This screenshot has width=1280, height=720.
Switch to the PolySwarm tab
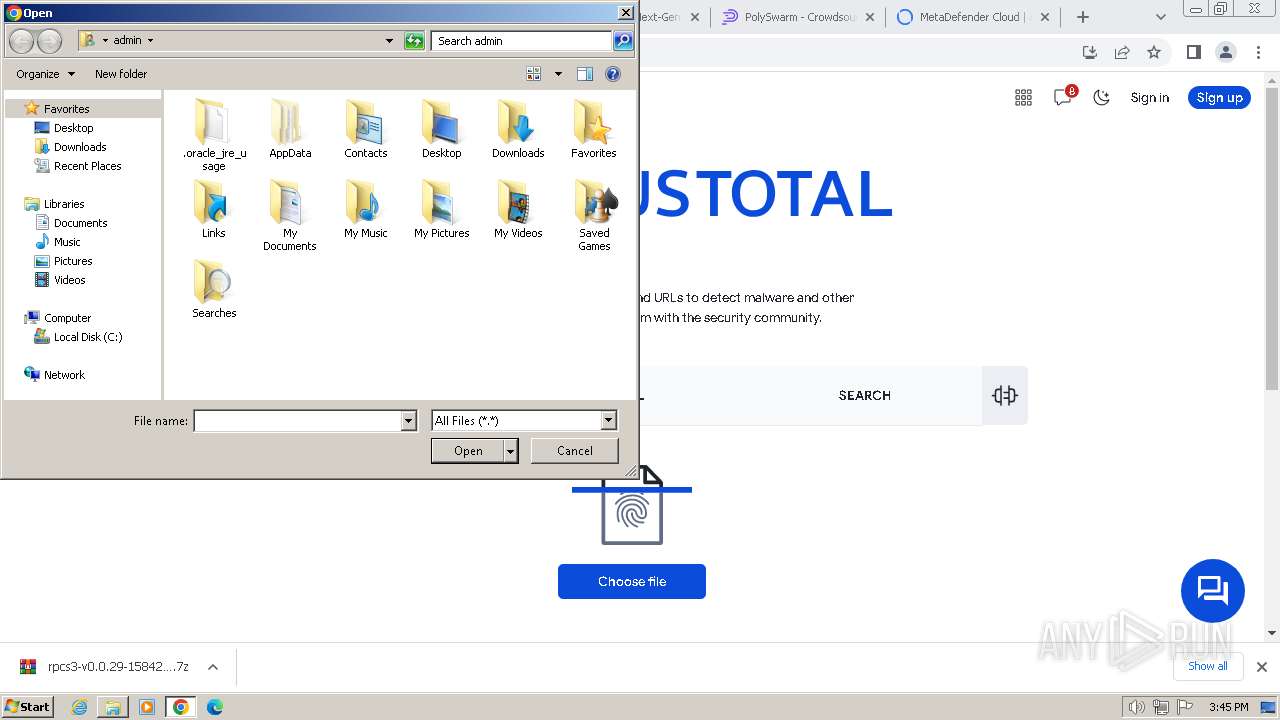tap(799, 17)
